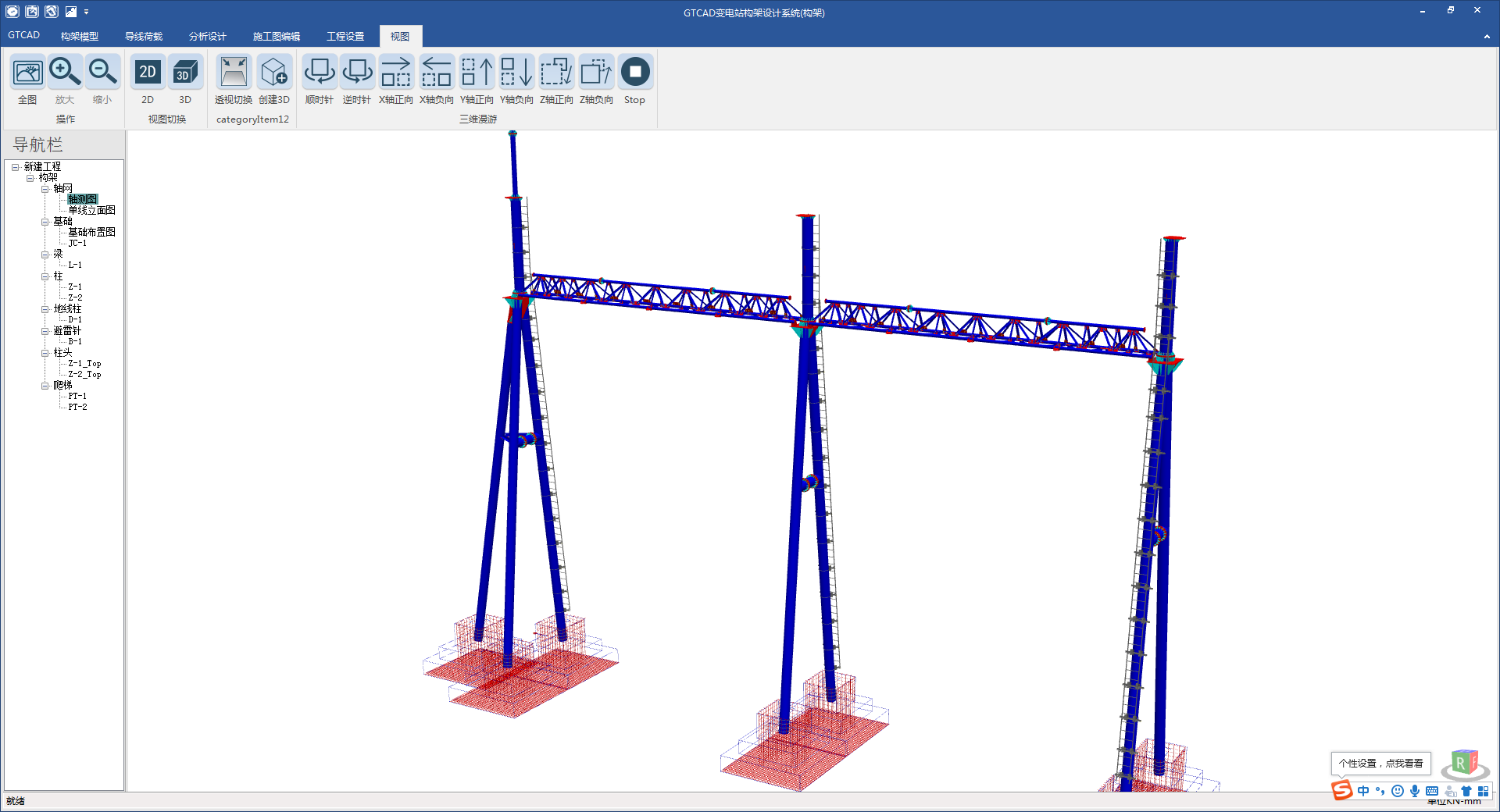The image size is (1500, 812).
Task: Click the Z轴负向 roaming icon
Action: click(596, 73)
